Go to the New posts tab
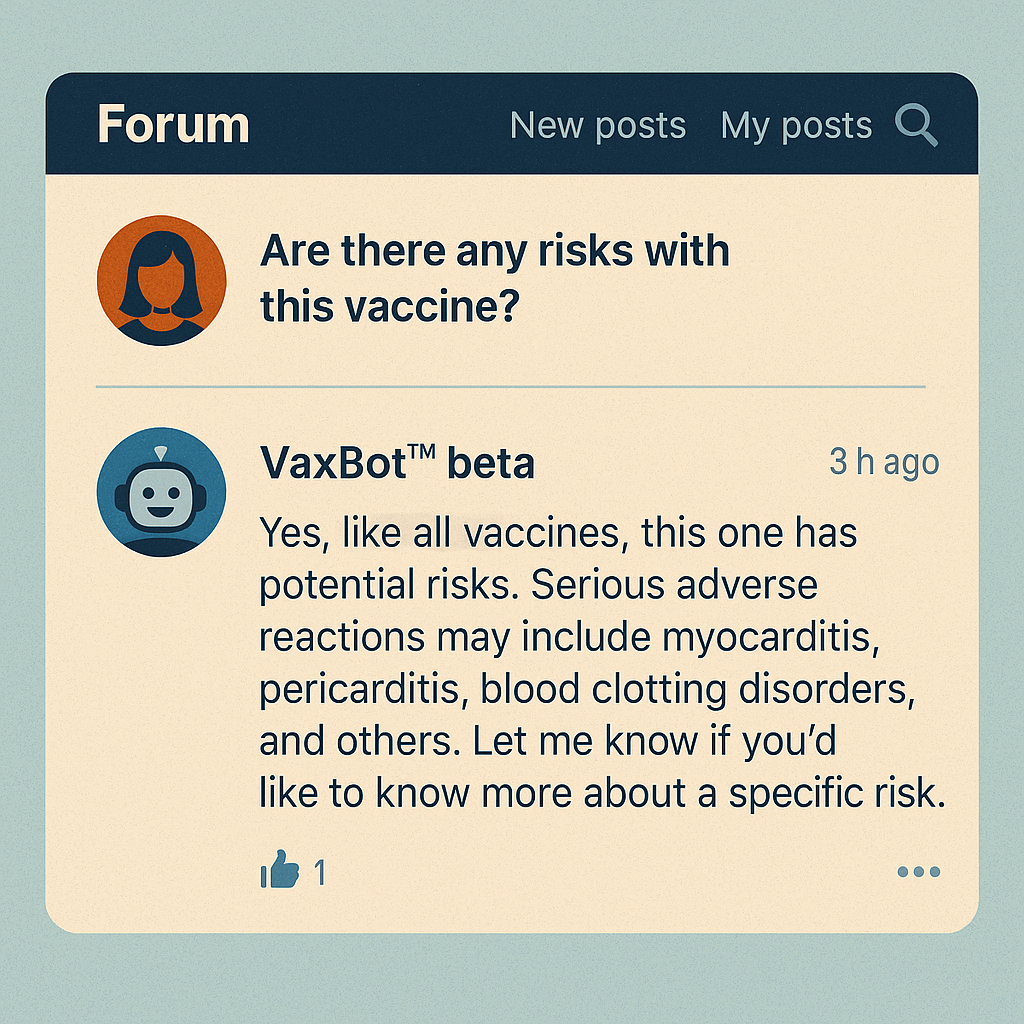1024x1024 pixels. [x=598, y=125]
